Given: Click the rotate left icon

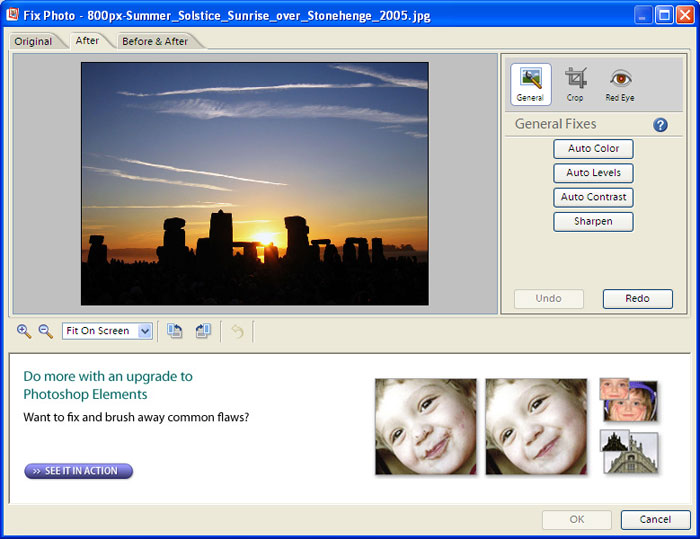Looking at the screenshot, I should 175,331.
